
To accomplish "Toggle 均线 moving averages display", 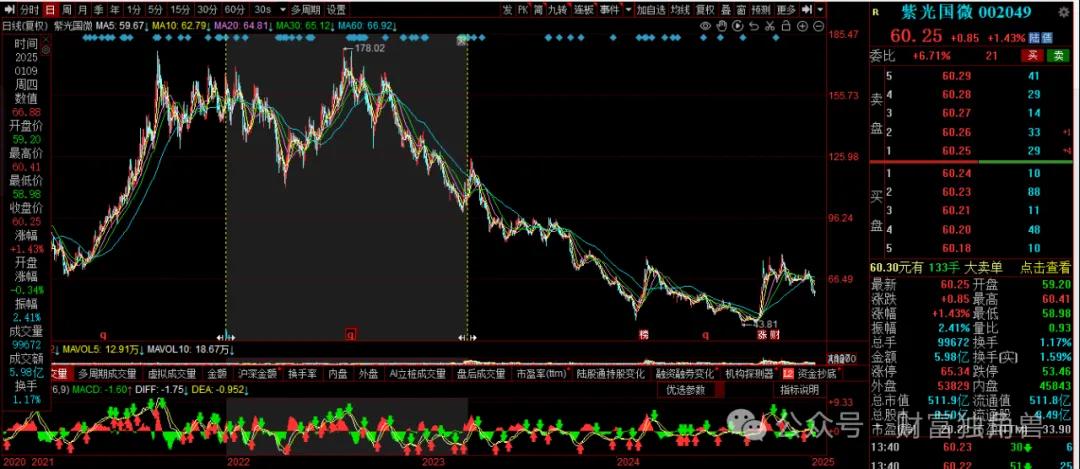I will click(680, 10).
